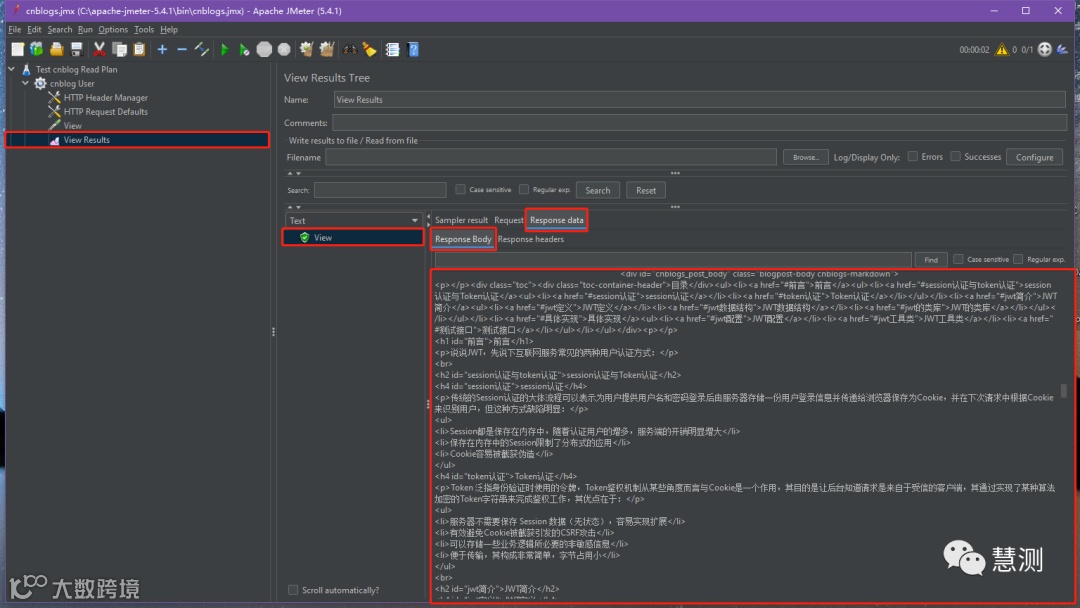Click the Copy icon in toolbar

(x=120, y=49)
